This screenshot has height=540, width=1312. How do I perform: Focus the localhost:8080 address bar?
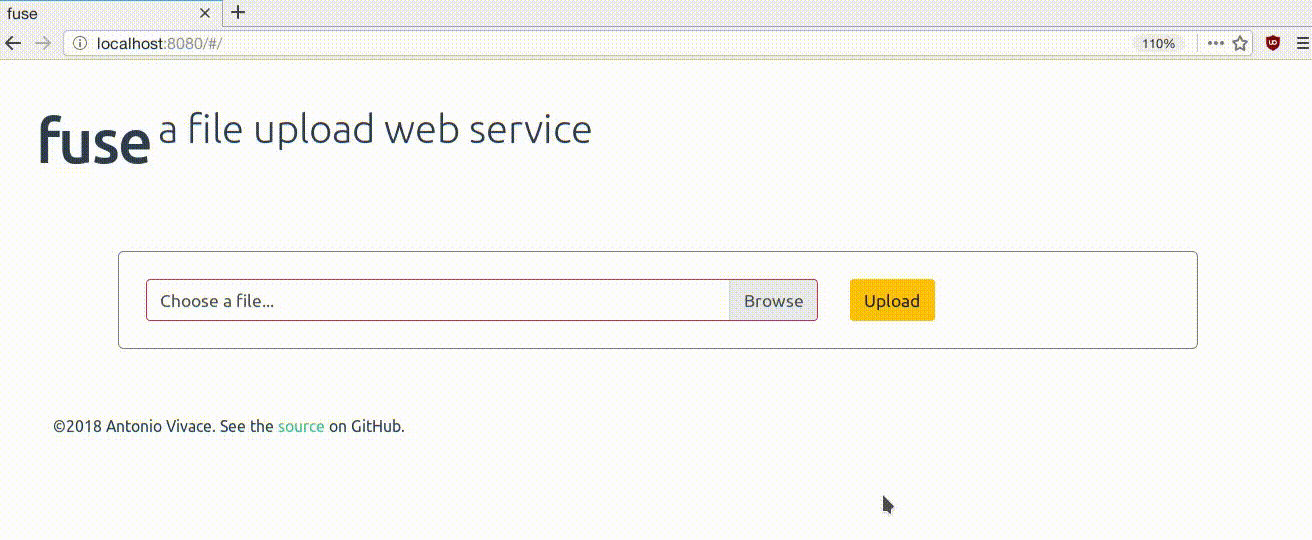pyautogui.click(x=600, y=44)
